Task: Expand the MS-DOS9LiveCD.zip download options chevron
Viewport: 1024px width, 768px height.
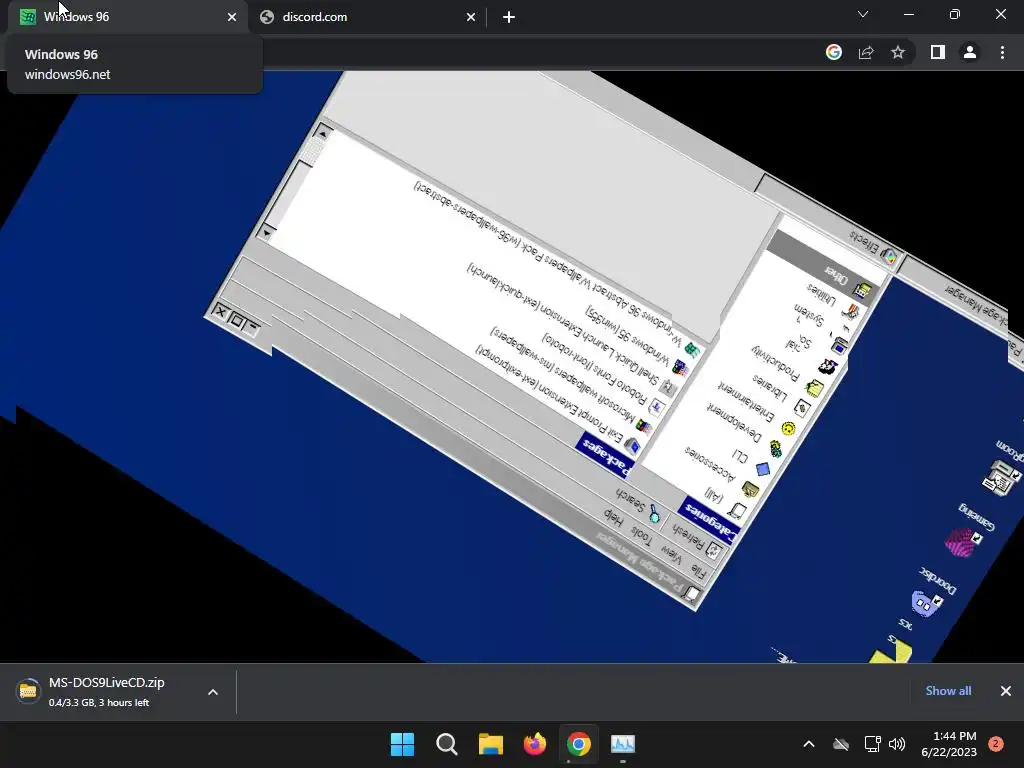Action: click(x=213, y=692)
